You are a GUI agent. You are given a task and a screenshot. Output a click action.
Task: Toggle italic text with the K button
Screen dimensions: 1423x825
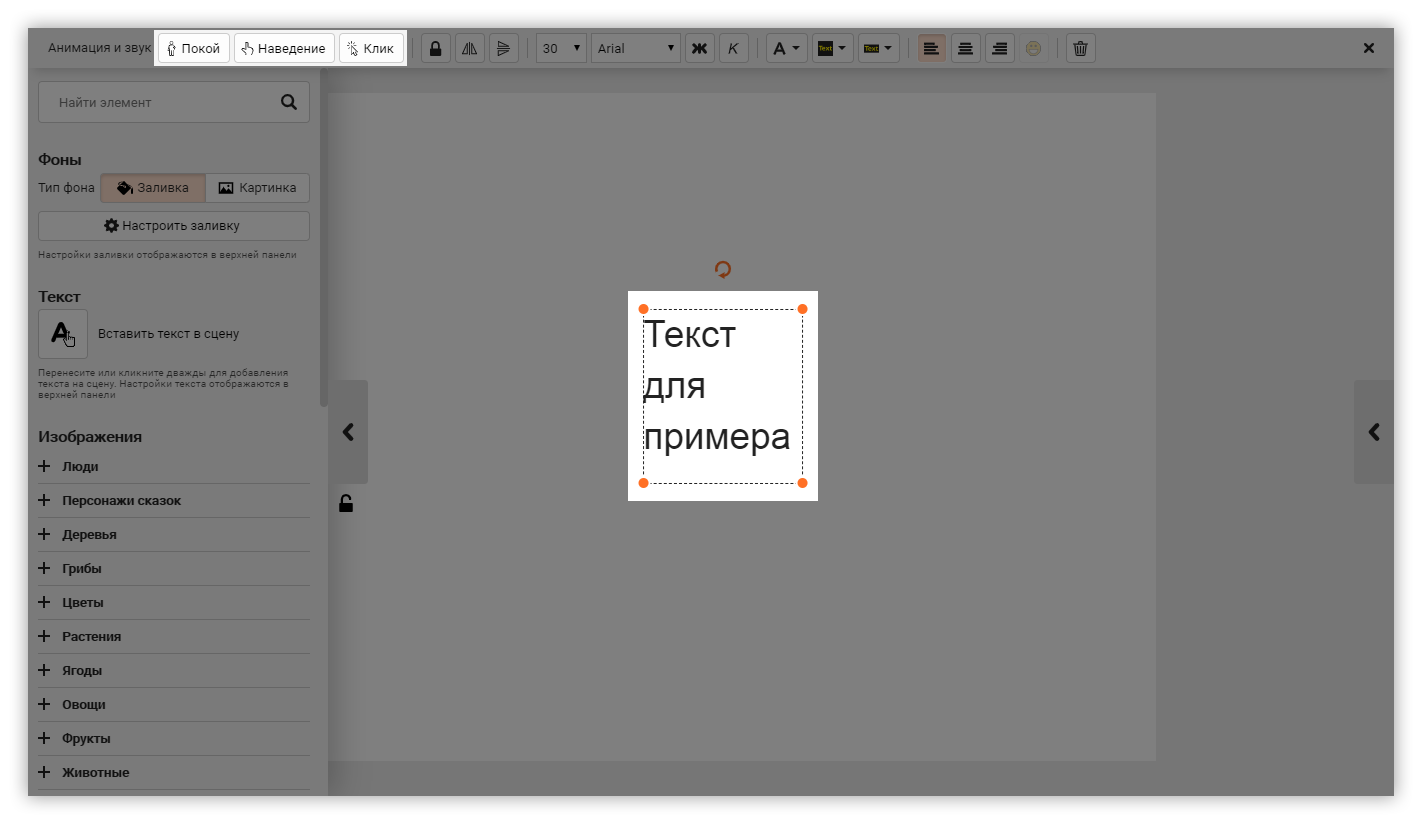tap(733, 48)
